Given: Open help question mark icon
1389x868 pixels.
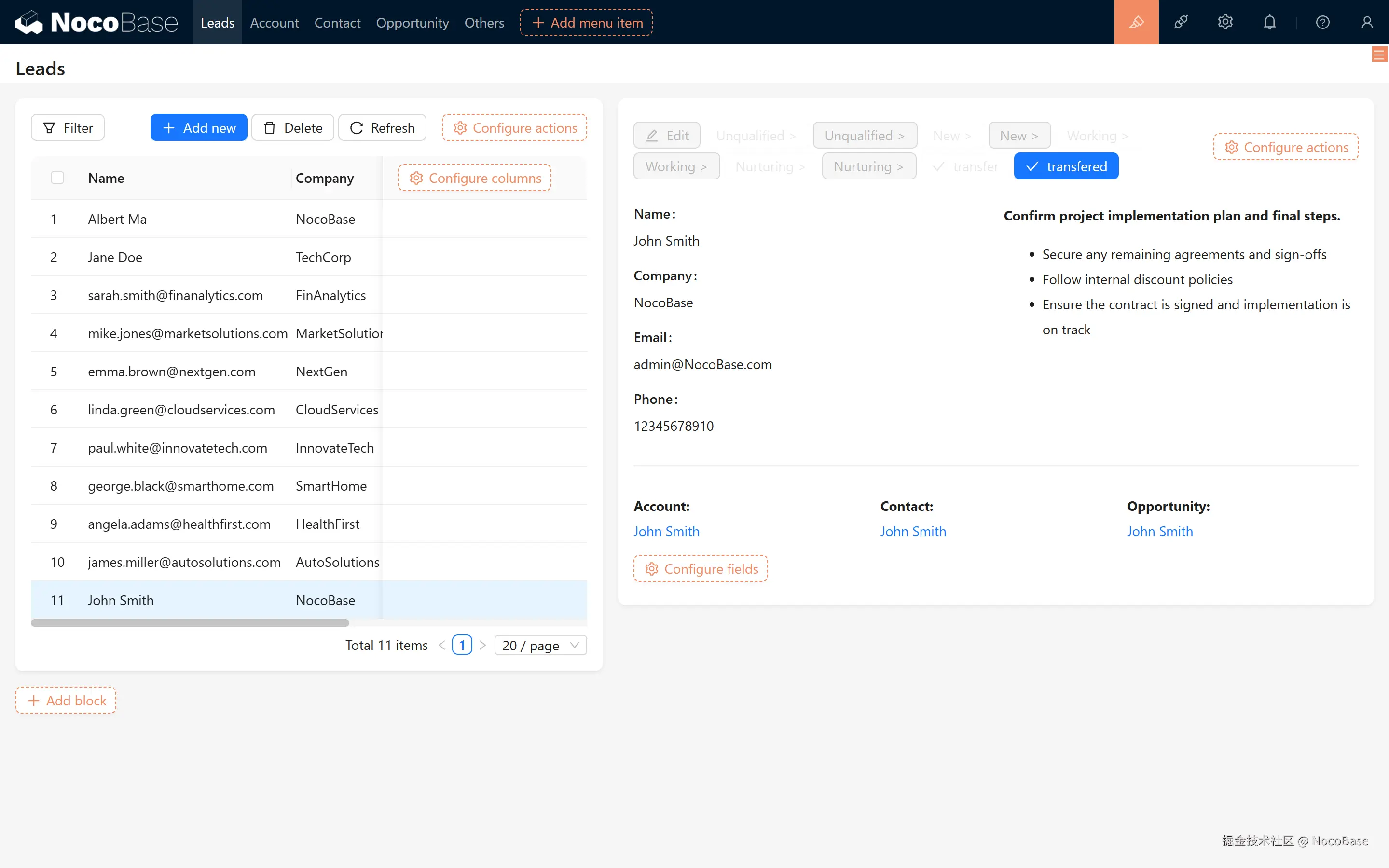Looking at the screenshot, I should [x=1322, y=22].
